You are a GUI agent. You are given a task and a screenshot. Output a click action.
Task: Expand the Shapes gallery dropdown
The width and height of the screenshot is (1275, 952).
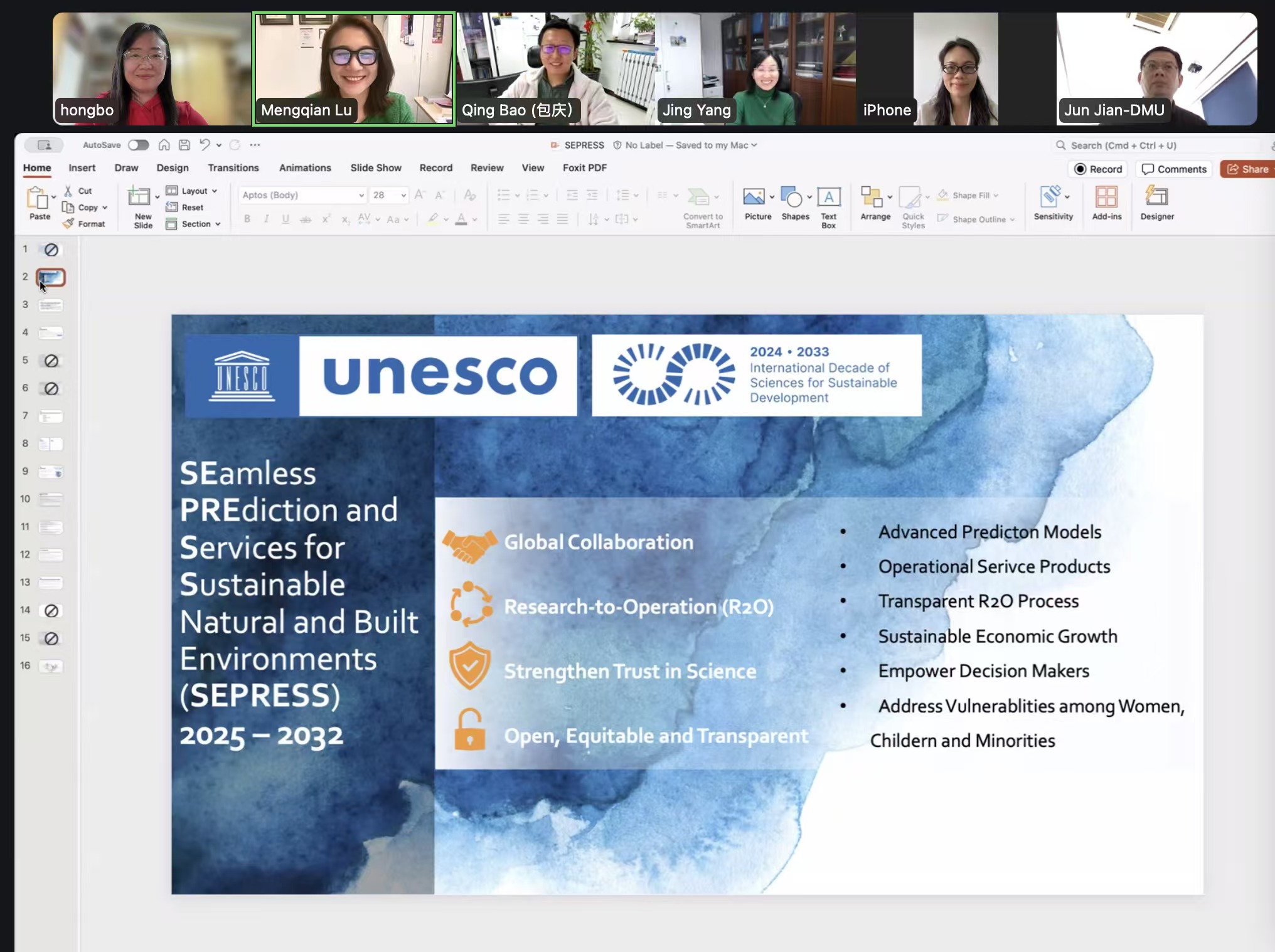pyautogui.click(x=809, y=198)
